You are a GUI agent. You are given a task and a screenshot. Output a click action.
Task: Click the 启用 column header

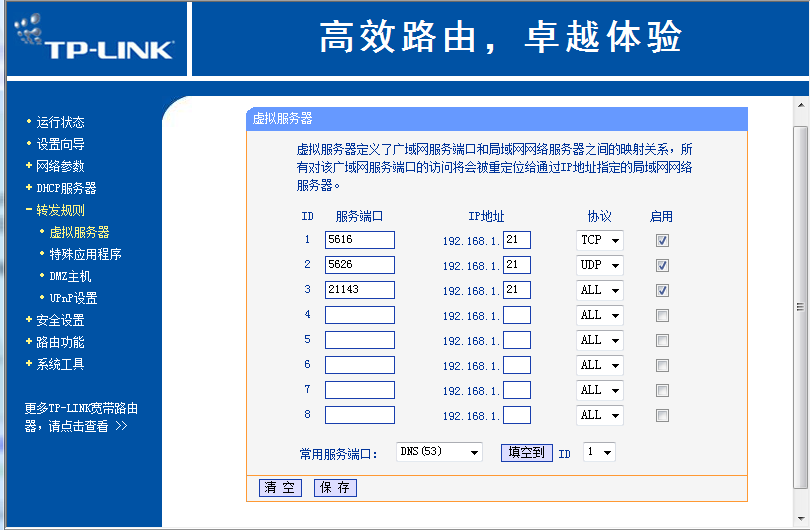661,216
